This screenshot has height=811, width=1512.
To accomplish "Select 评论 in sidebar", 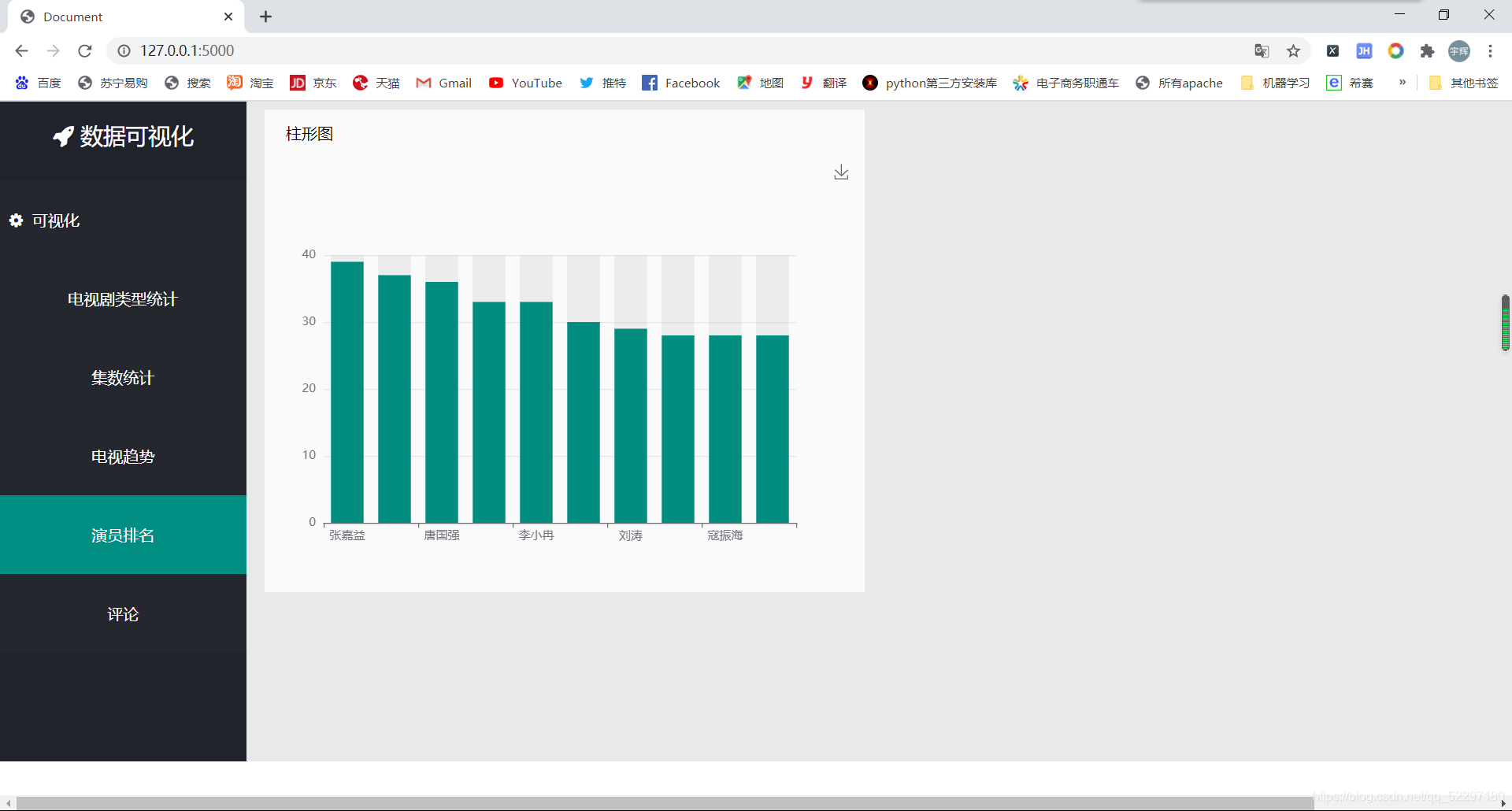I will pyautogui.click(x=123, y=614).
